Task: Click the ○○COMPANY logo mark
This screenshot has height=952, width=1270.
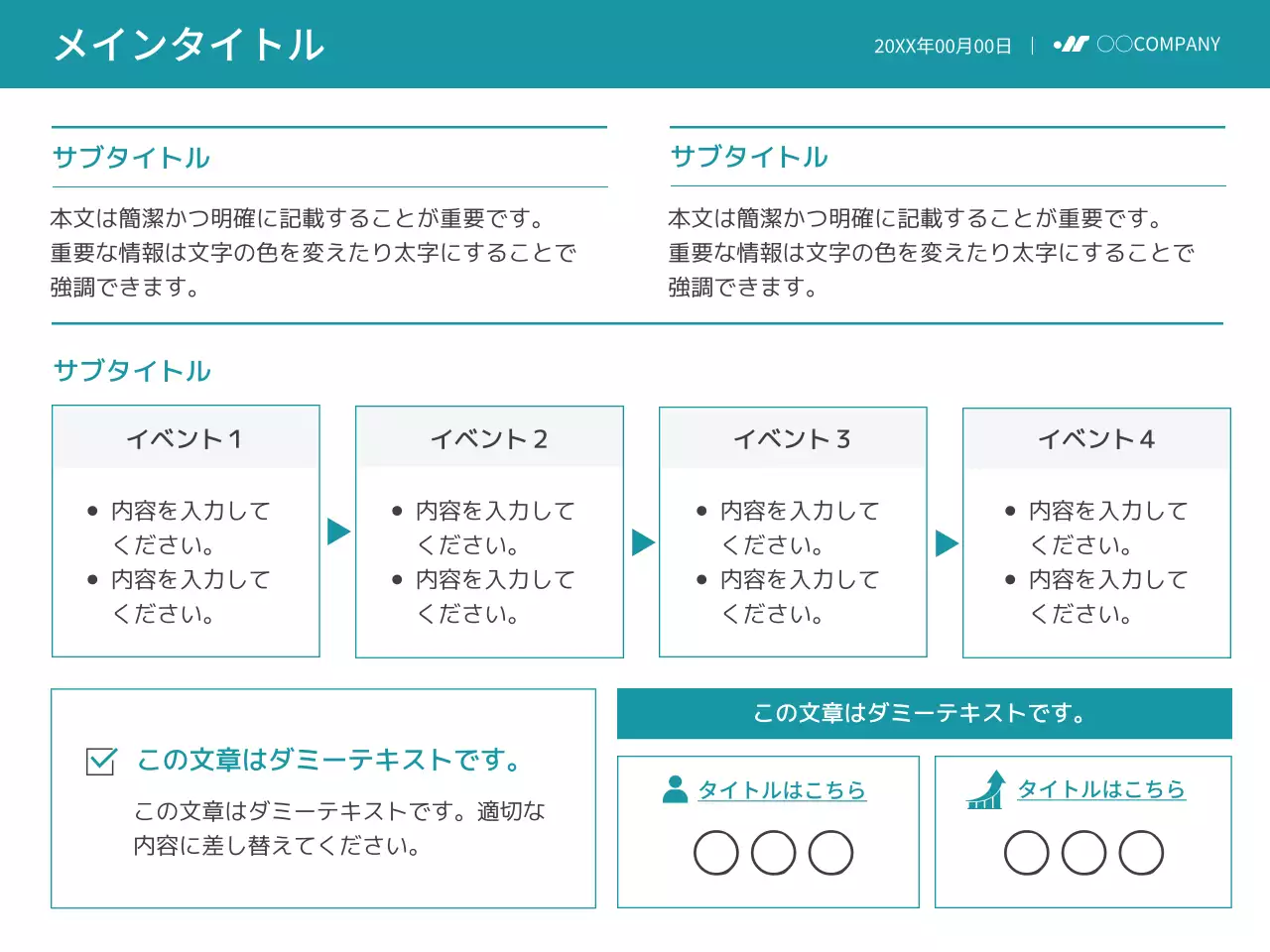Action: click(x=1072, y=44)
